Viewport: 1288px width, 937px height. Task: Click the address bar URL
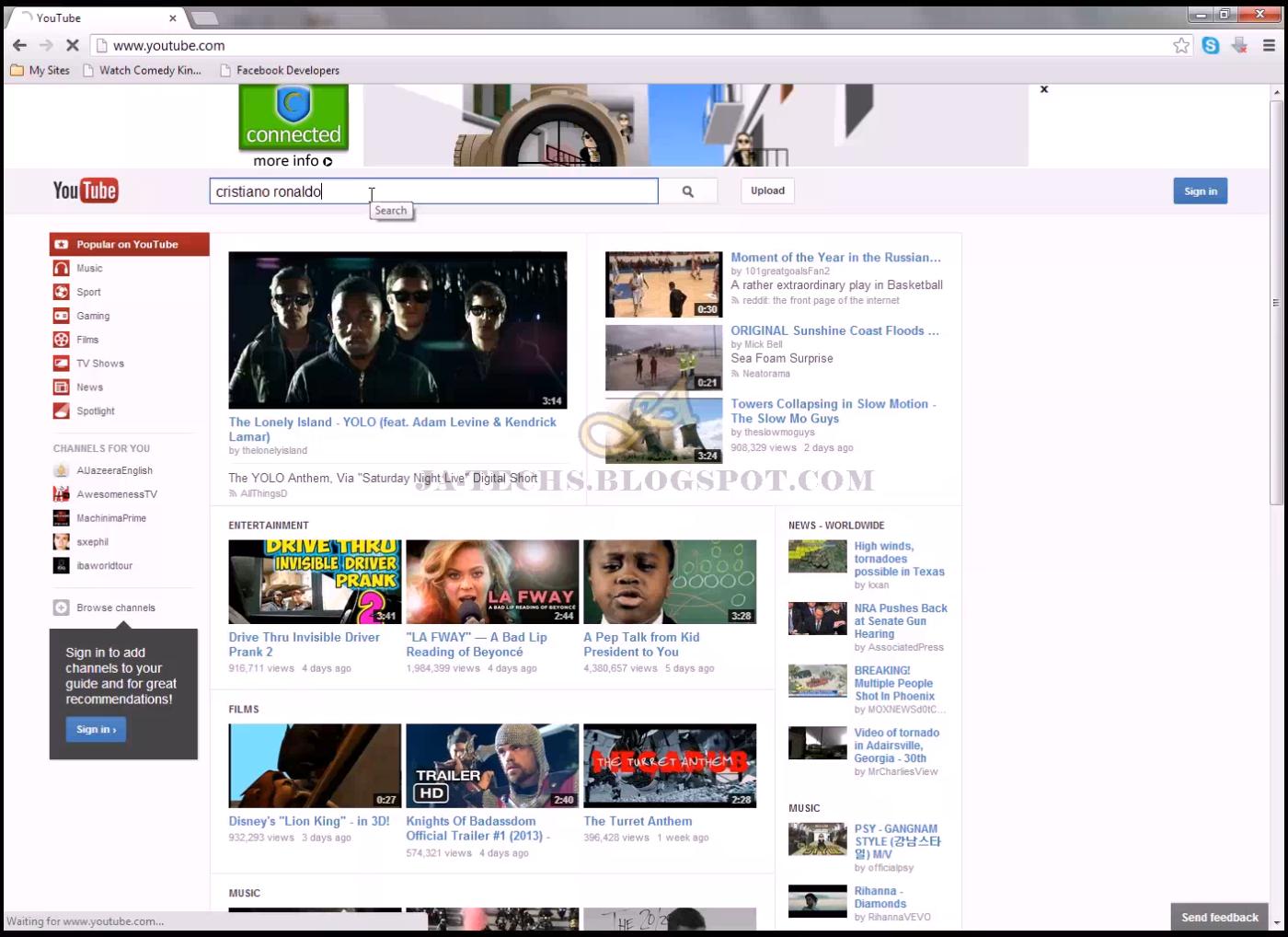coord(169,45)
